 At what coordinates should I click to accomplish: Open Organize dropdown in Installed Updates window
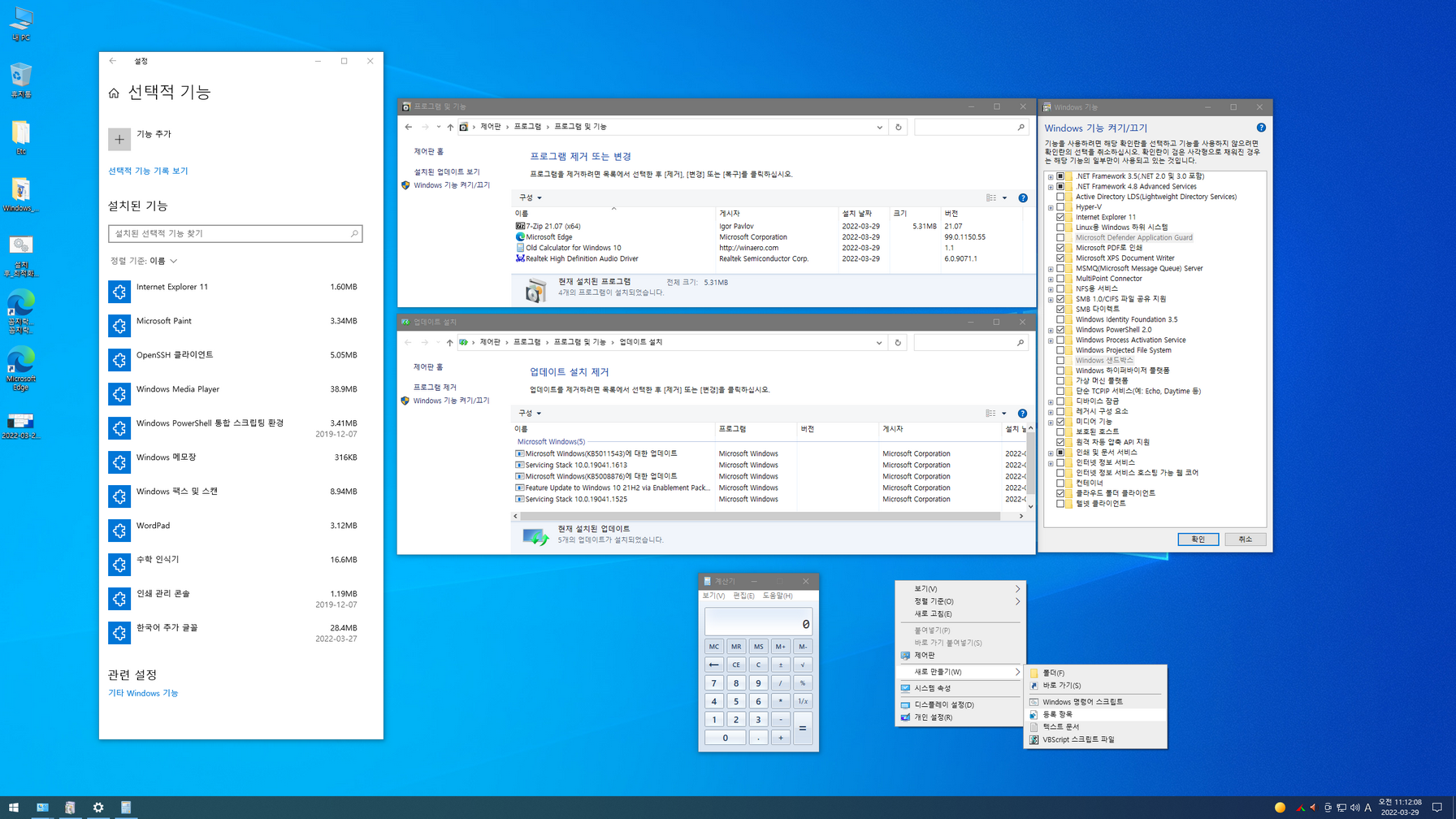click(530, 413)
